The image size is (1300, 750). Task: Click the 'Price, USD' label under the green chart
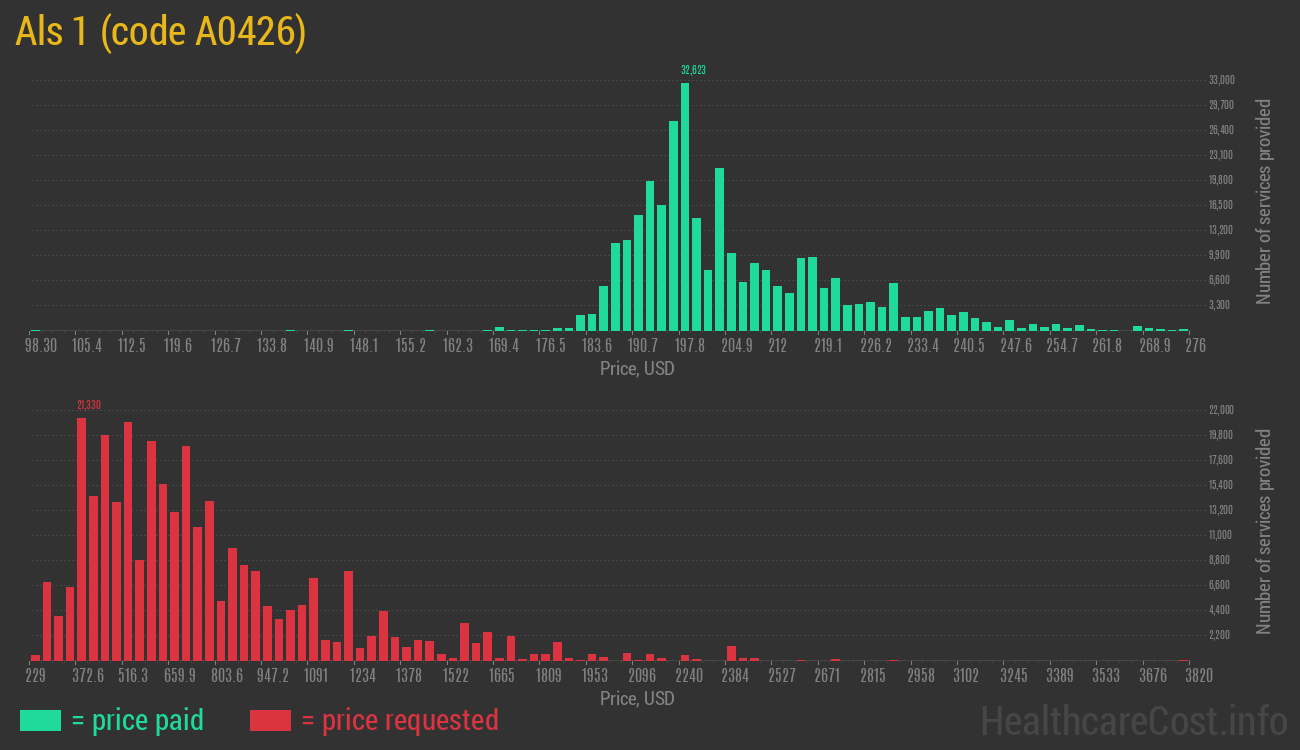(x=637, y=368)
